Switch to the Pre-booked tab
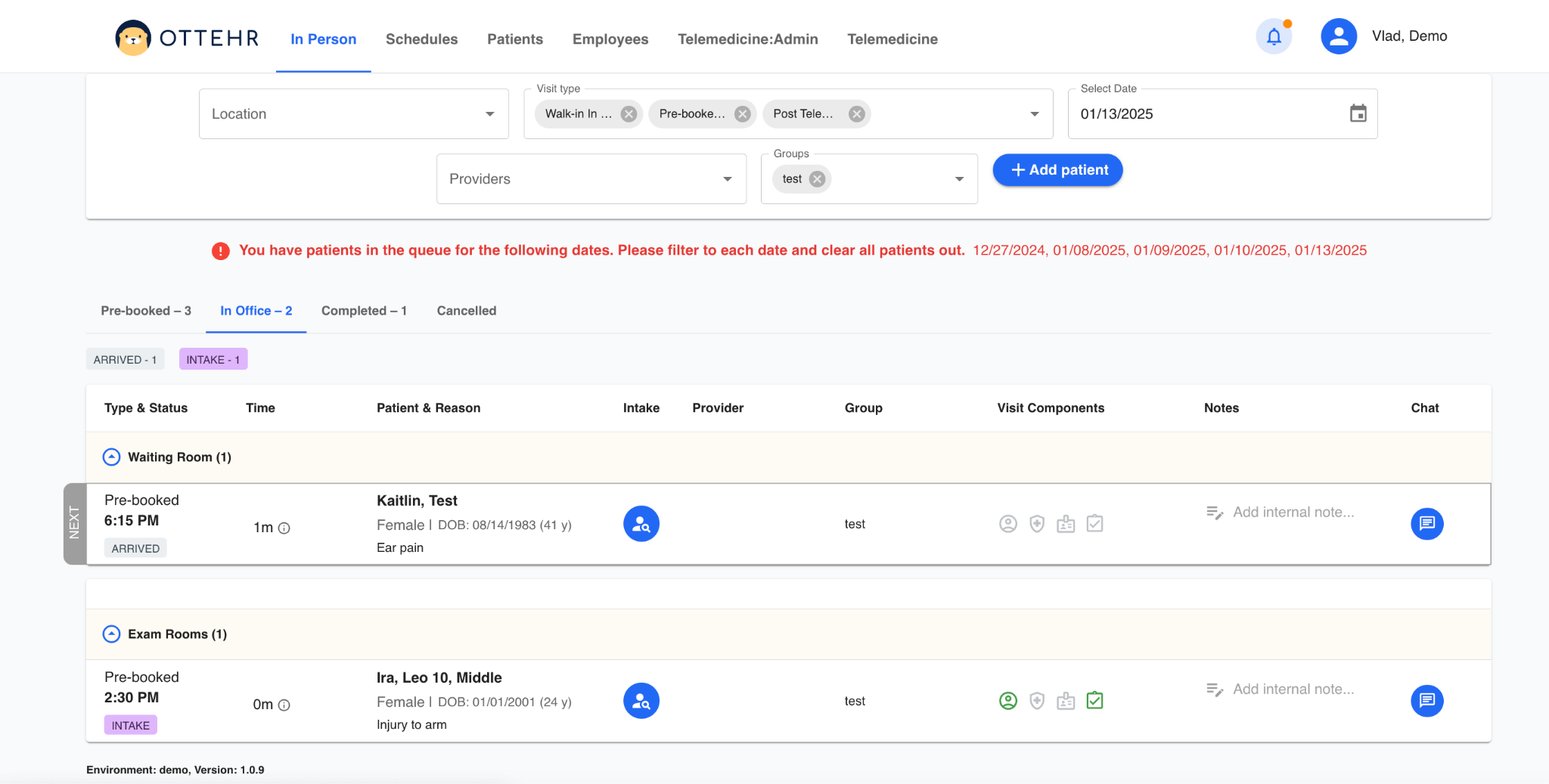The height and width of the screenshot is (784, 1549). point(146,311)
